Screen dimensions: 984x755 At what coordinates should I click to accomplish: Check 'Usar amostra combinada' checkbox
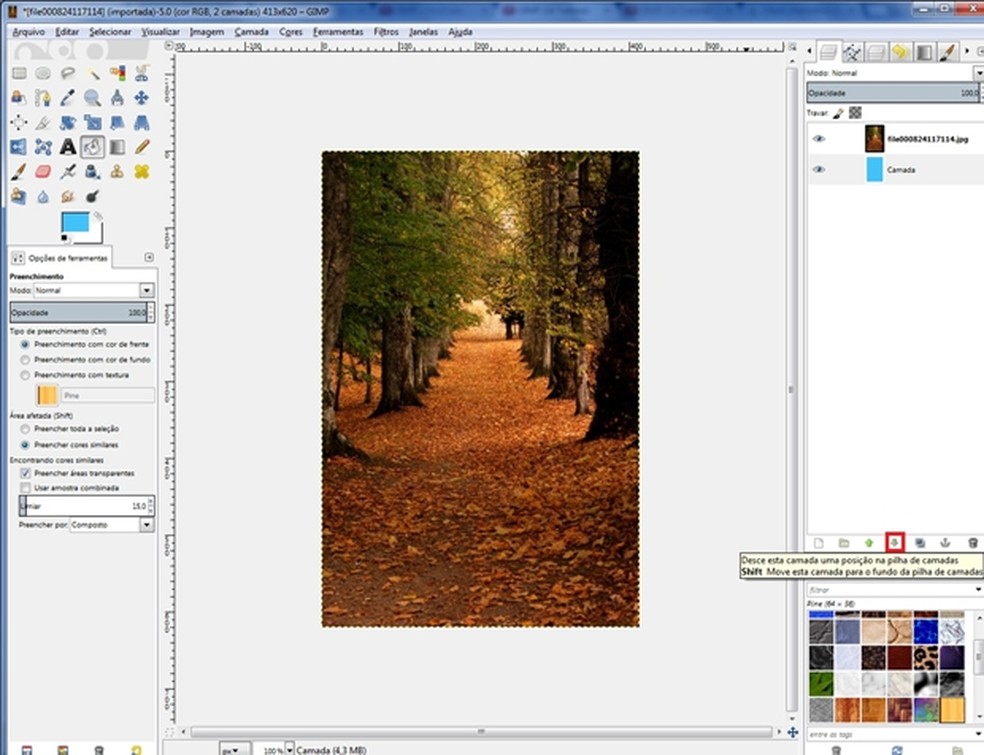pos(26,488)
